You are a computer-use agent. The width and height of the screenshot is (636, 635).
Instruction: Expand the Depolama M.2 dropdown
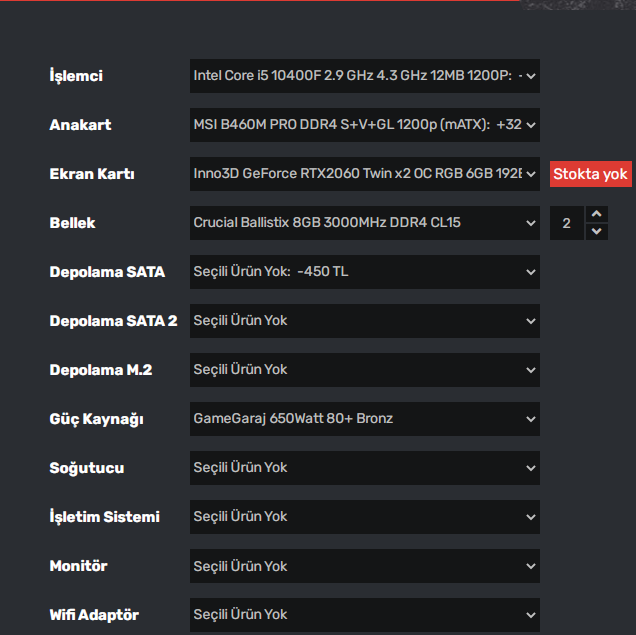coord(364,370)
